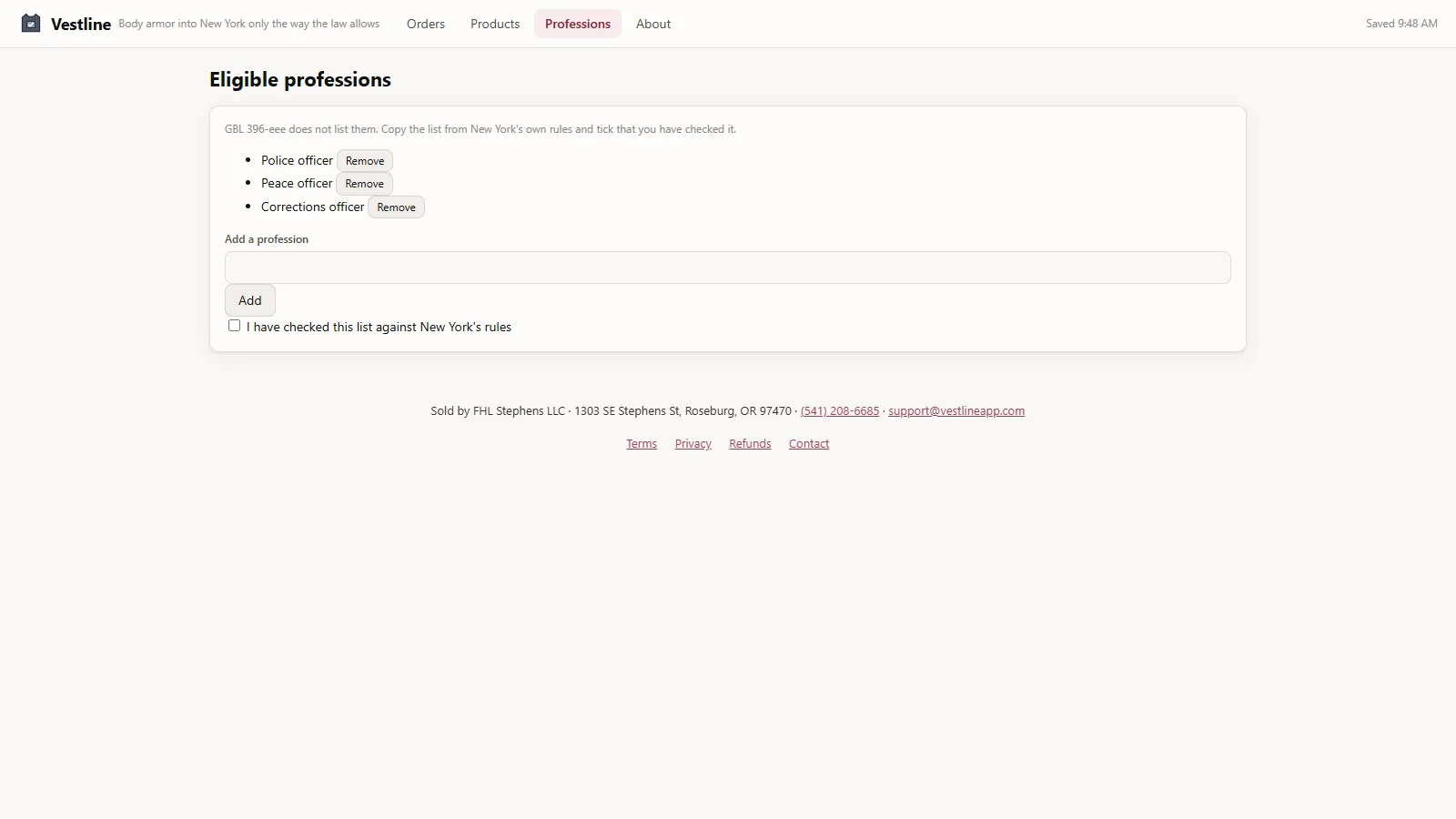Open the Orders tab
Screen dimensions: 1456x819
pos(426,24)
